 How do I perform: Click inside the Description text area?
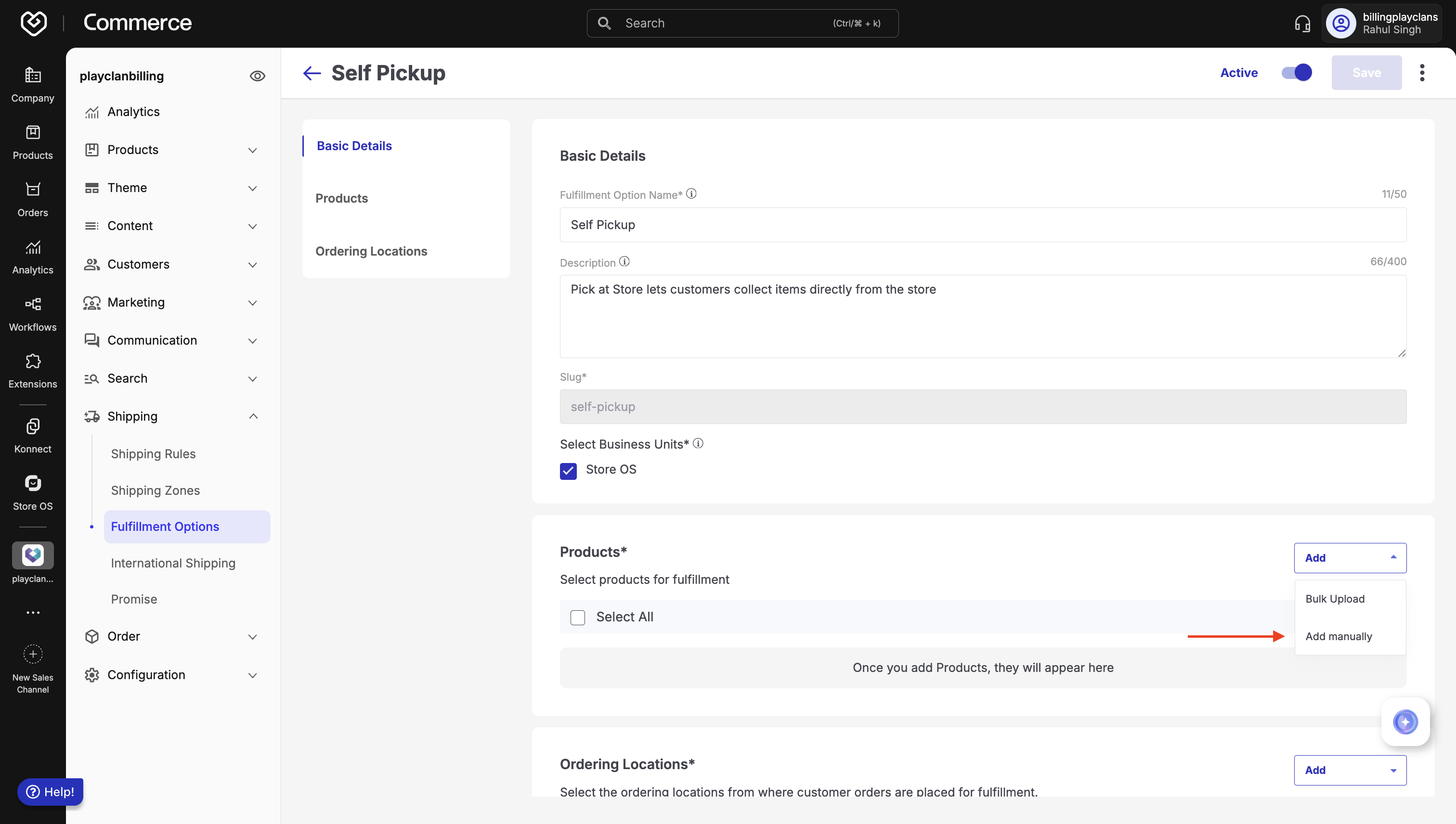(982, 316)
